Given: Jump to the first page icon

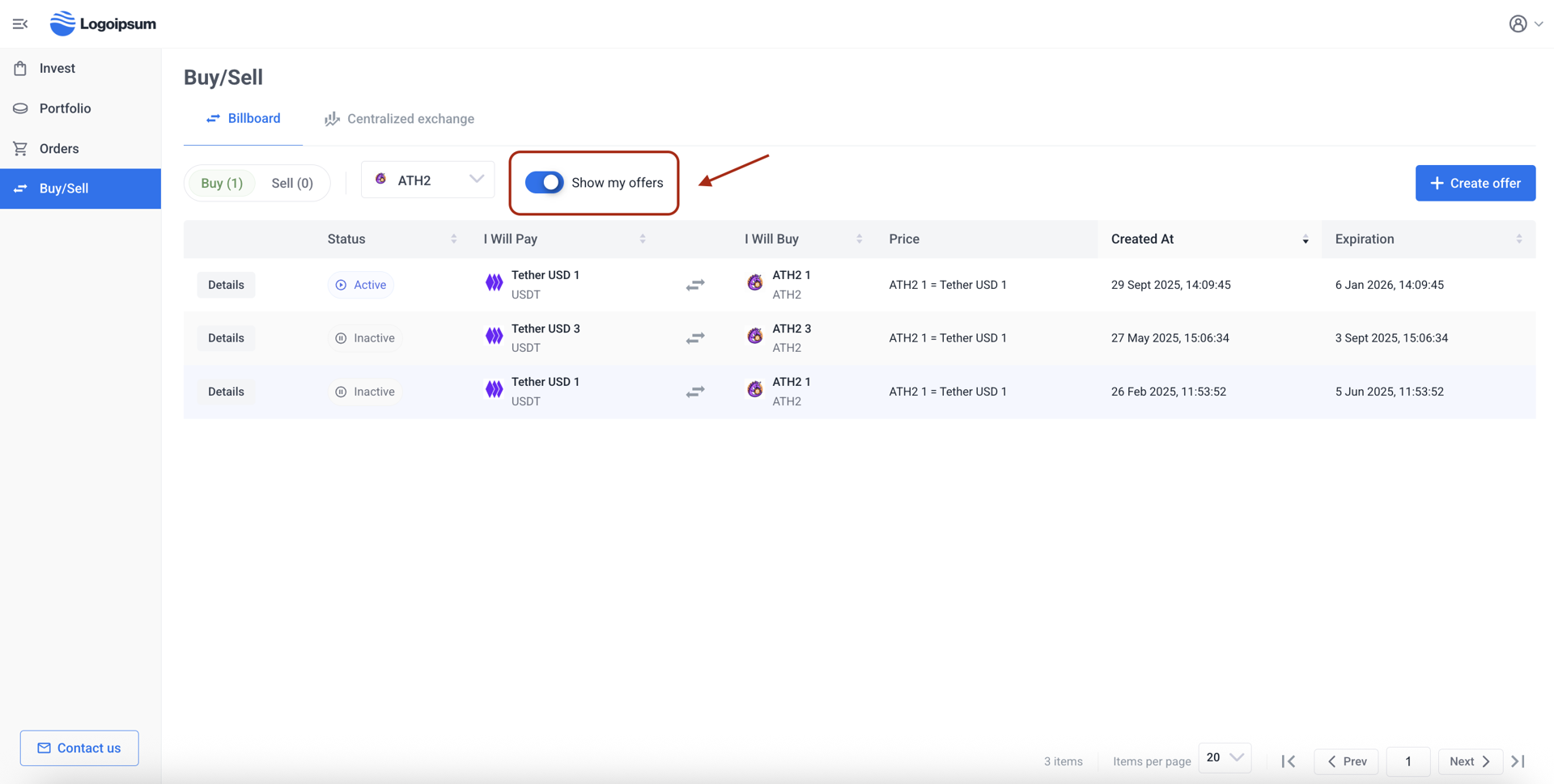Looking at the screenshot, I should click(x=1289, y=761).
